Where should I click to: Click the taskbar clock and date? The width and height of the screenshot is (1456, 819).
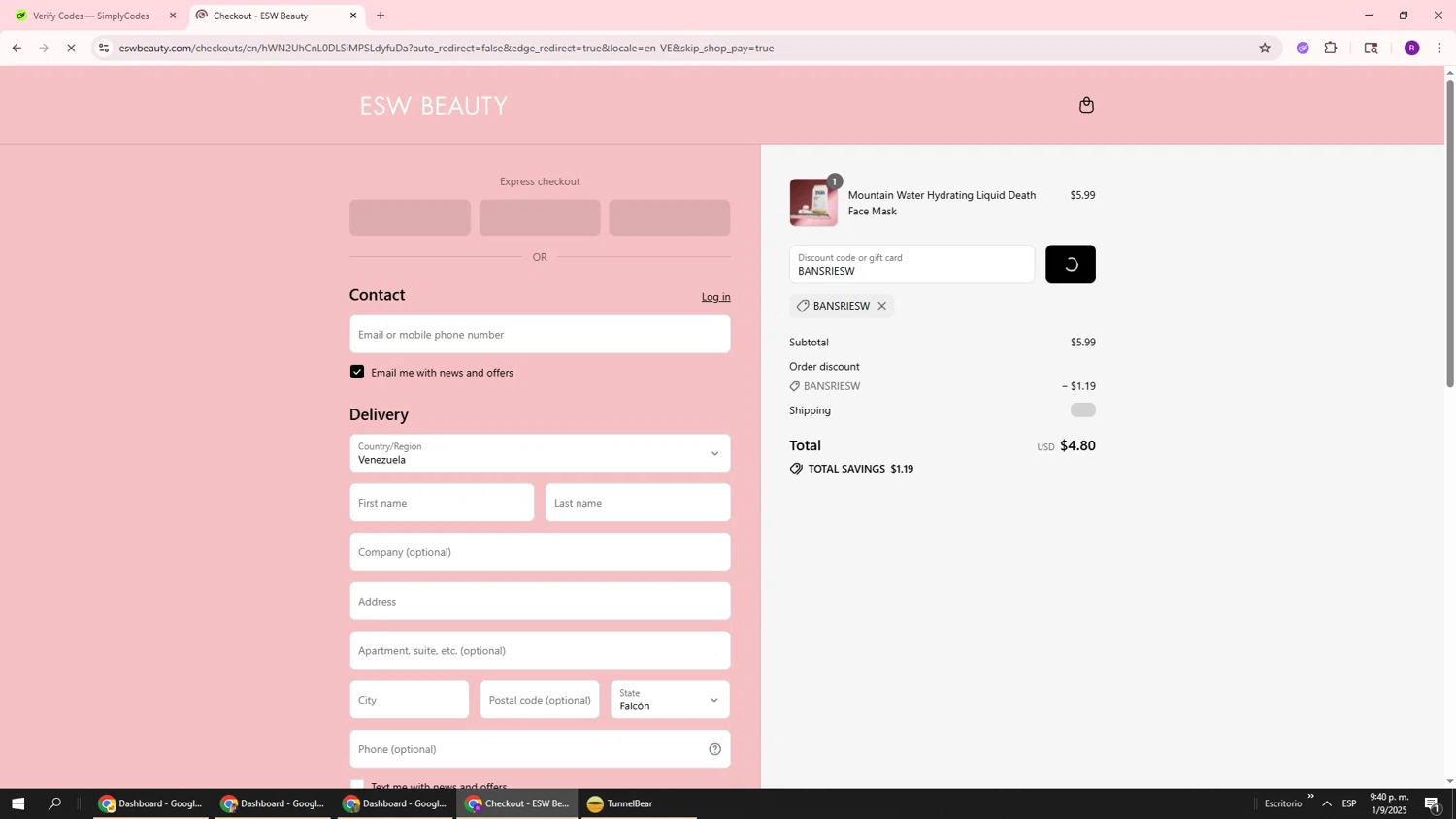click(x=1388, y=803)
